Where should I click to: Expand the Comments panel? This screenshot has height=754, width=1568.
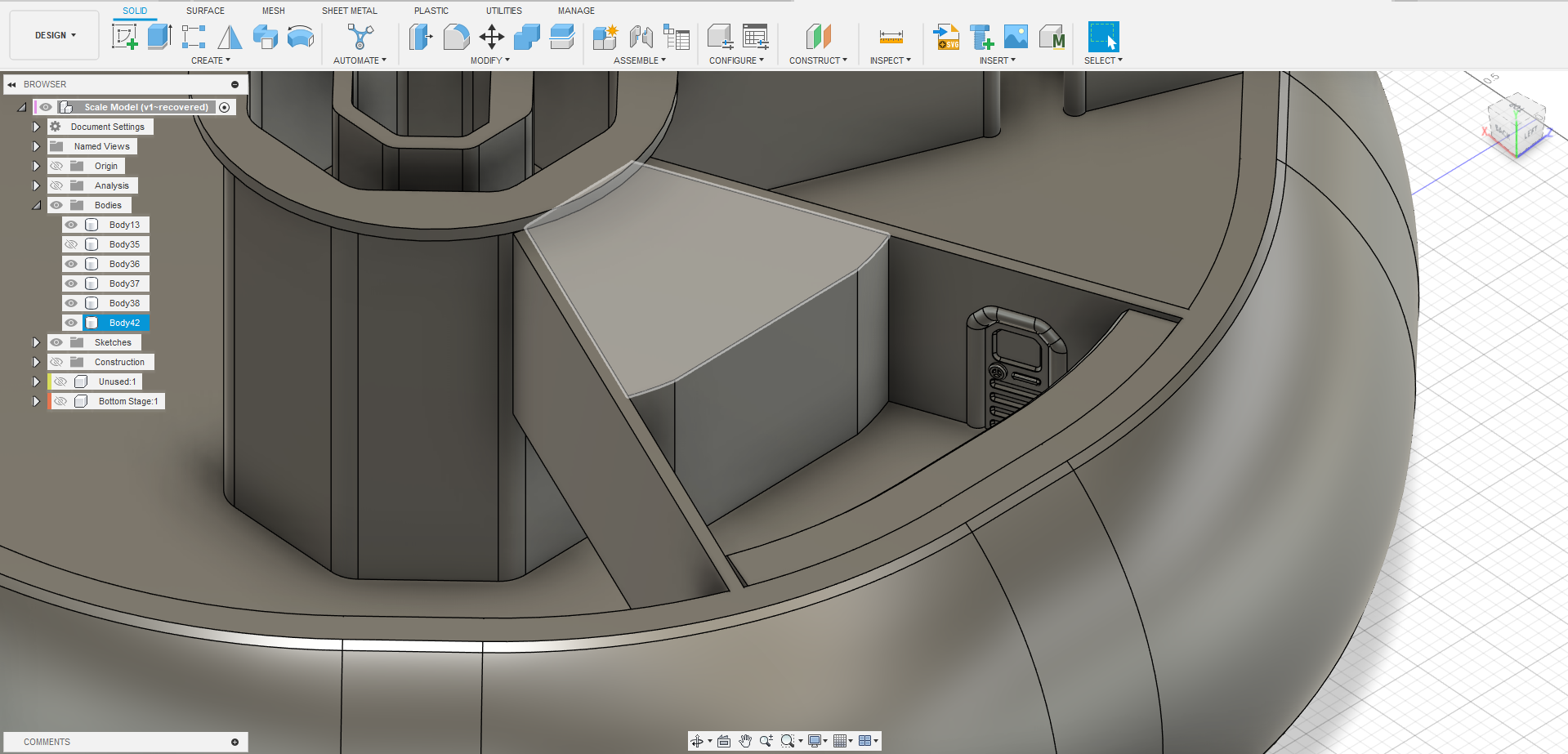pos(235,742)
